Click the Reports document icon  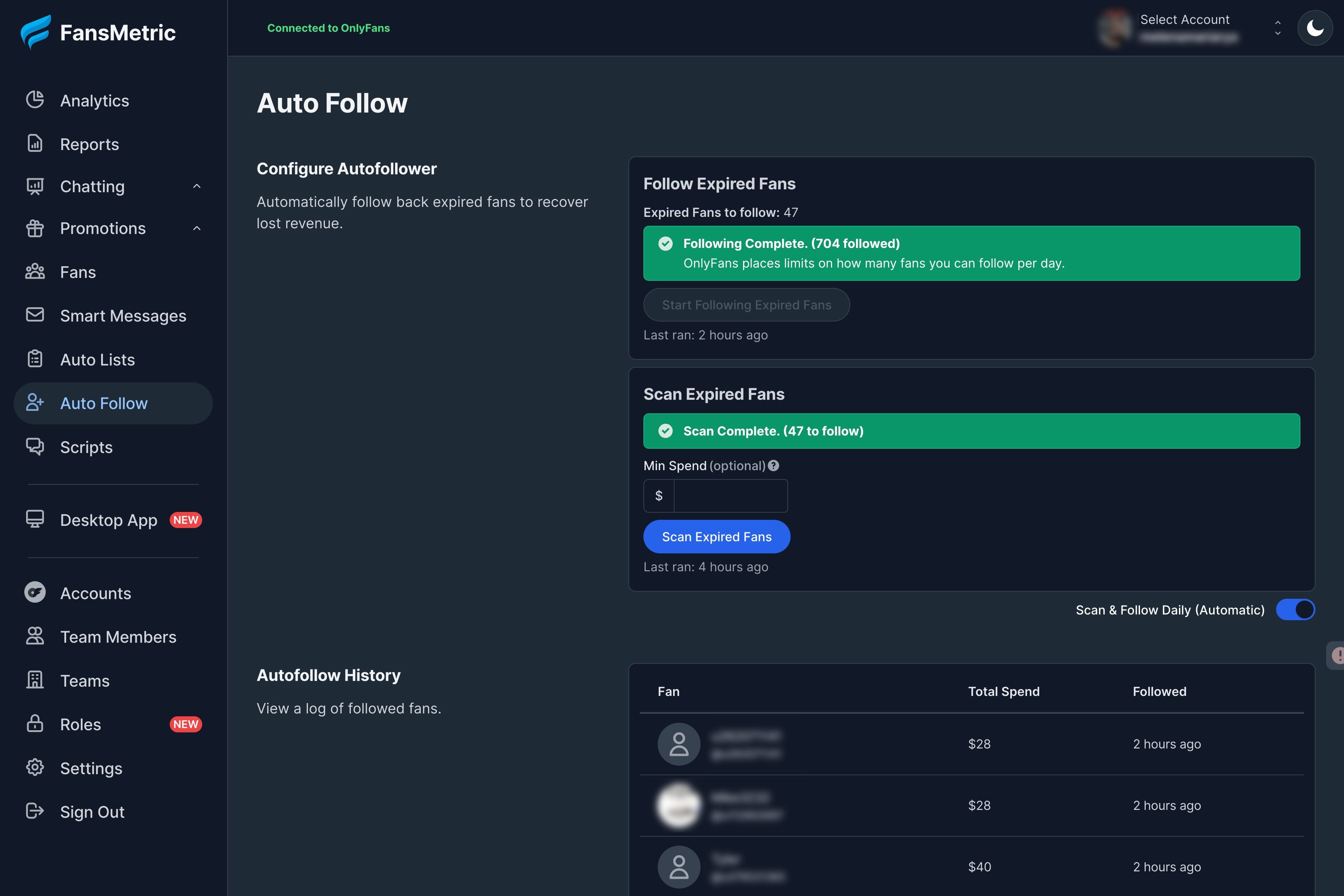pyautogui.click(x=35, y=143)
